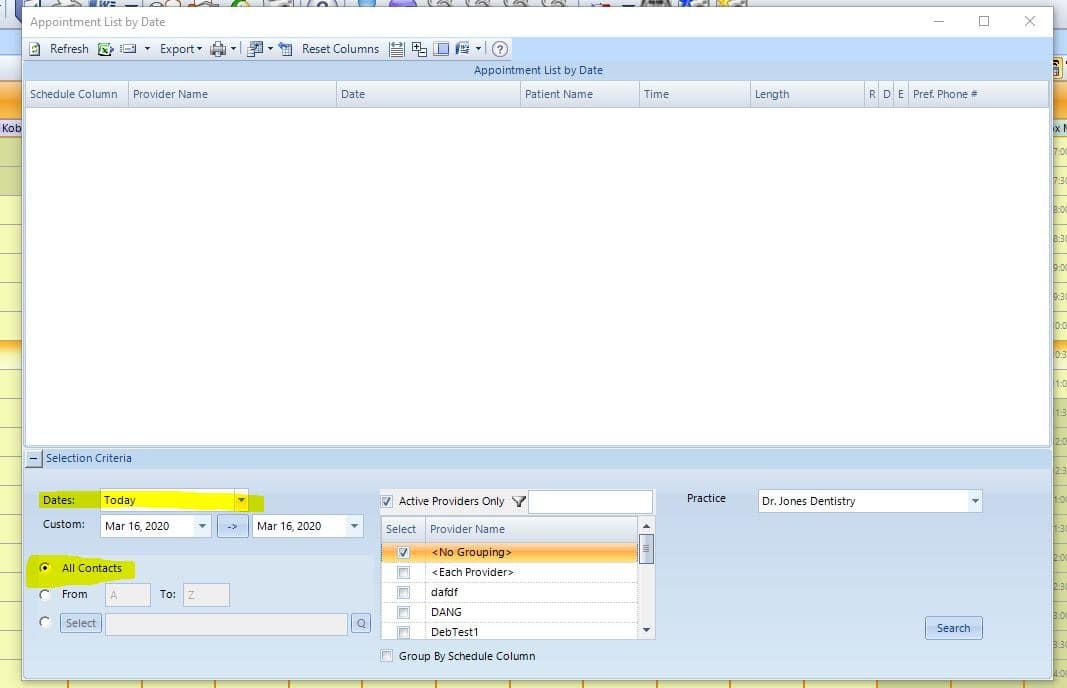Sort by Provider Name column header
The image size is (1067, 688).
click(232, 94)
